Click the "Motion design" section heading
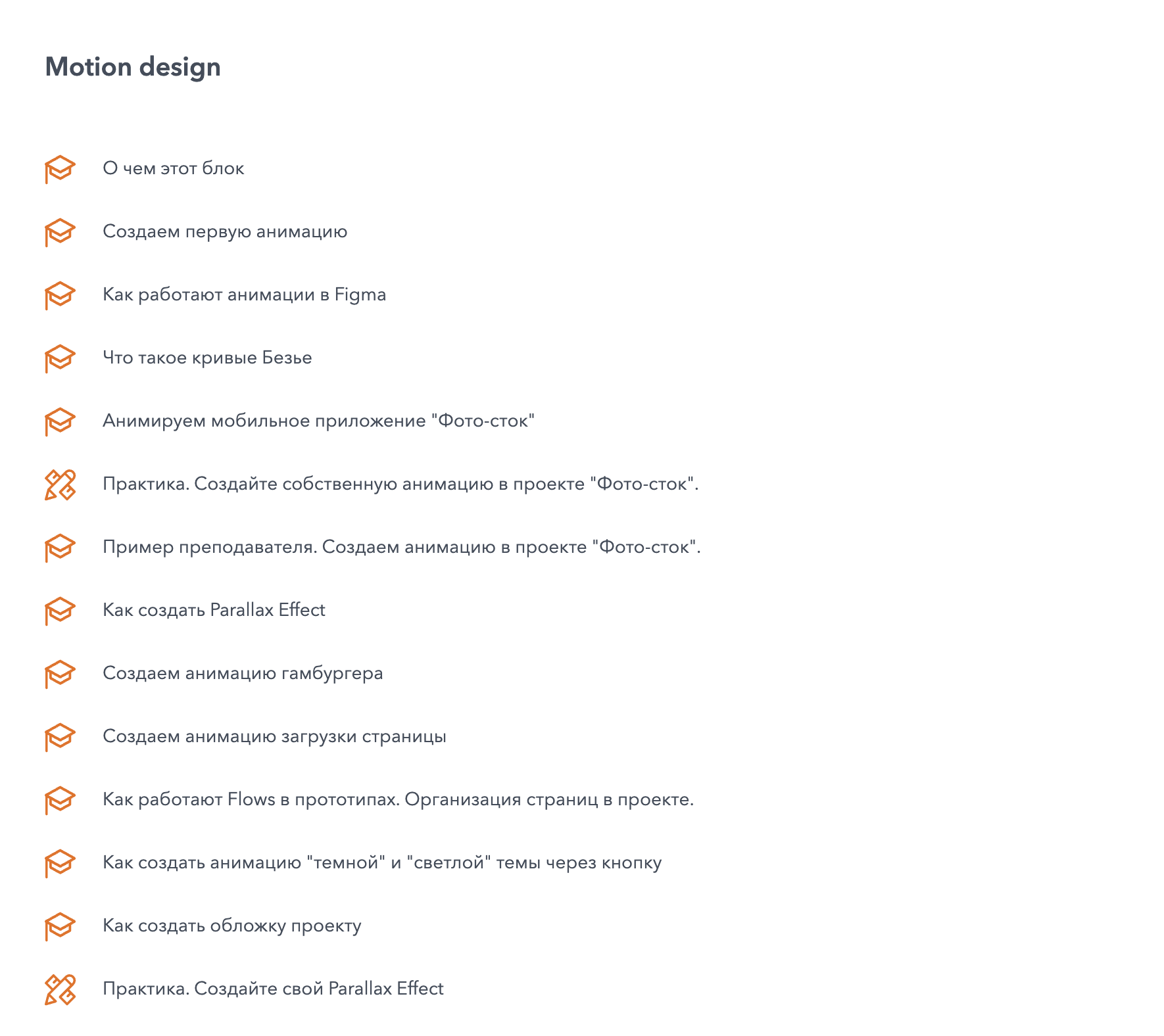This screenshot has height=1036, width=1164. (x=133, y=67)
